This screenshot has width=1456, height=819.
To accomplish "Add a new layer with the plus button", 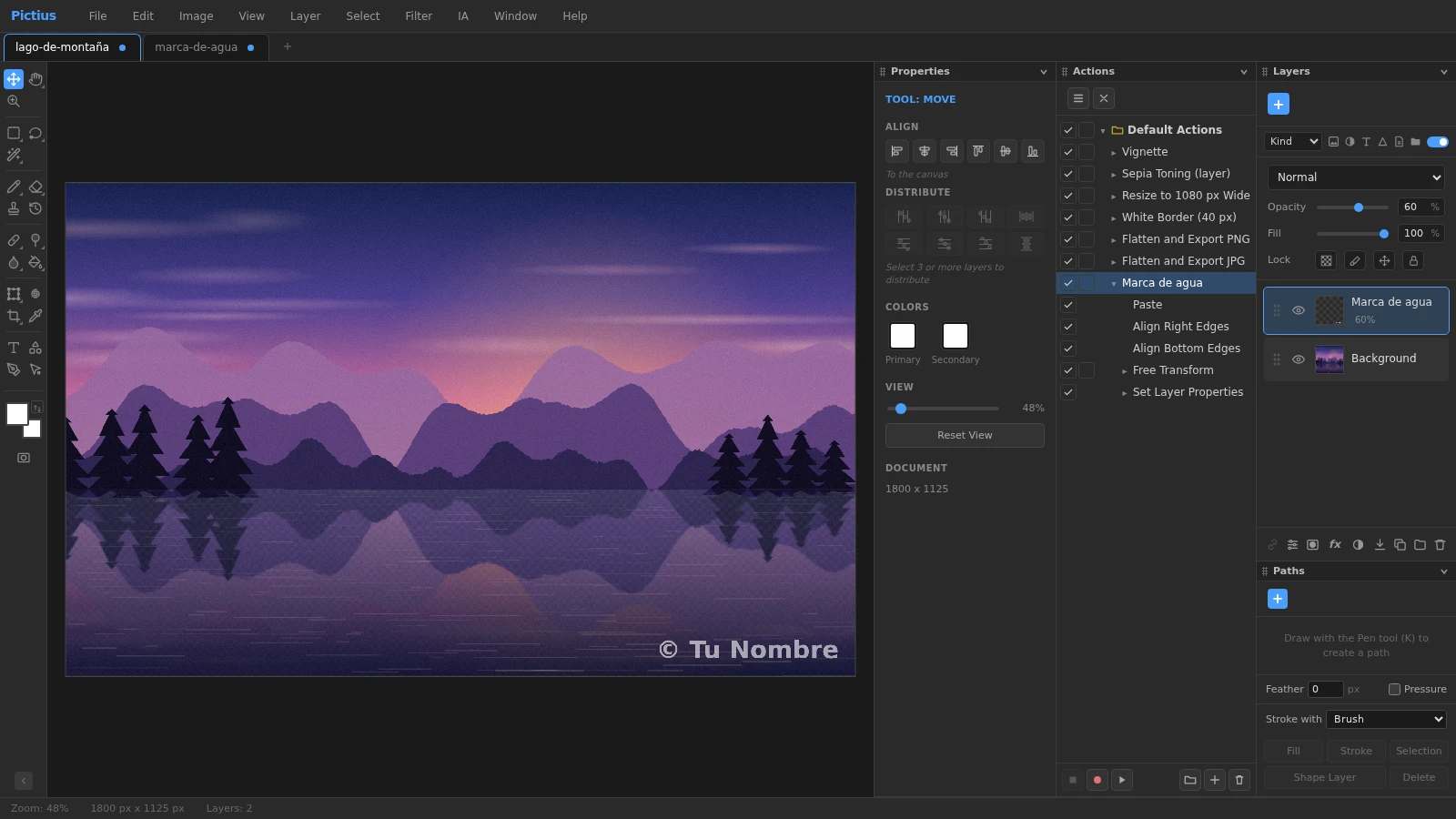I will coord(1279,105).
